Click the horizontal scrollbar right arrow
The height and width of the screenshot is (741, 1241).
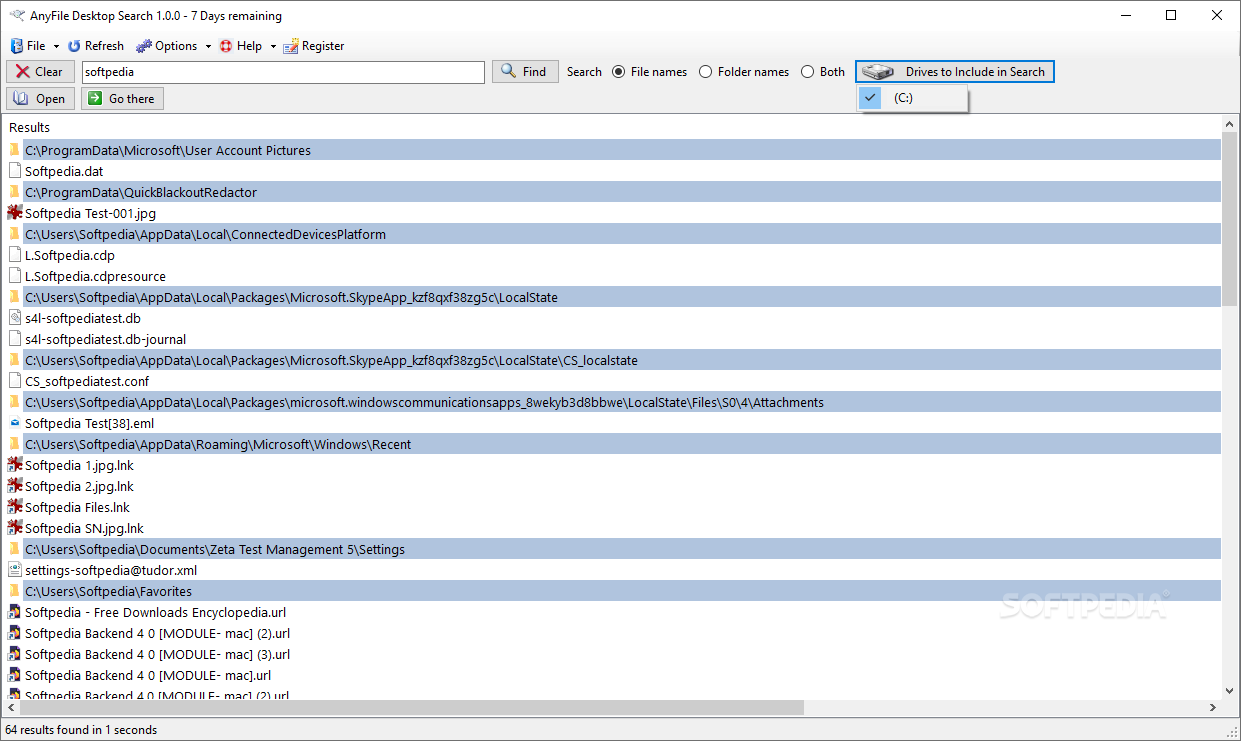[1213, 707]
